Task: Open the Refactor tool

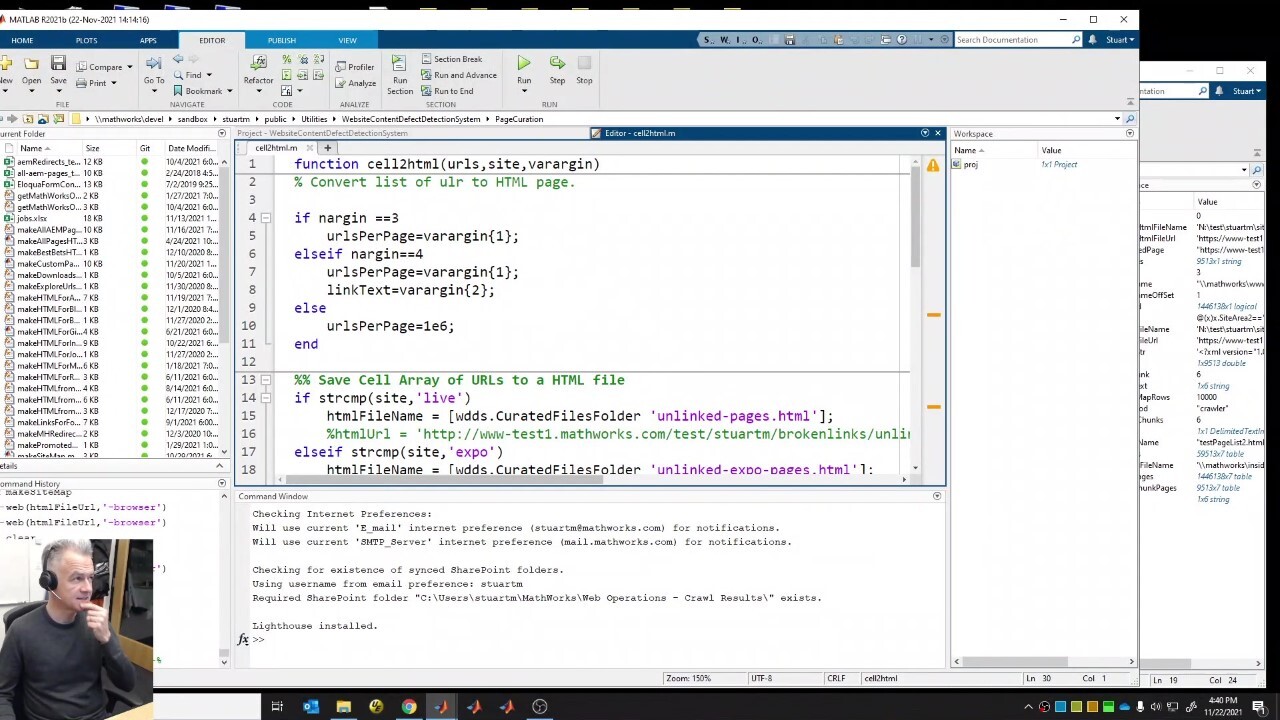Action: tap(258, 64)
